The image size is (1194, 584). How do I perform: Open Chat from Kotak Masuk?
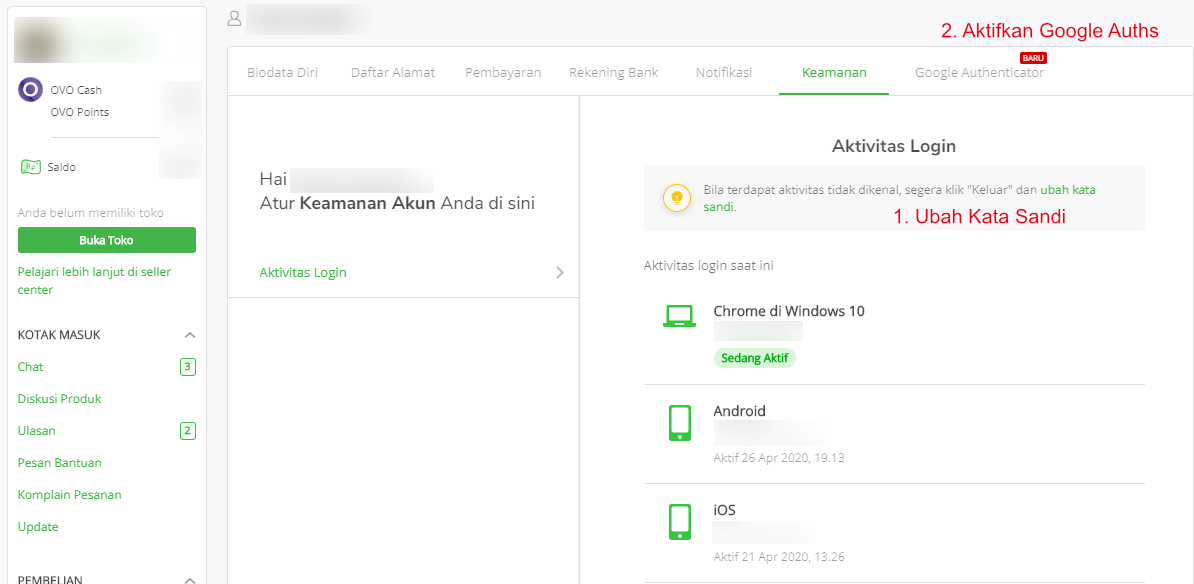30,366
